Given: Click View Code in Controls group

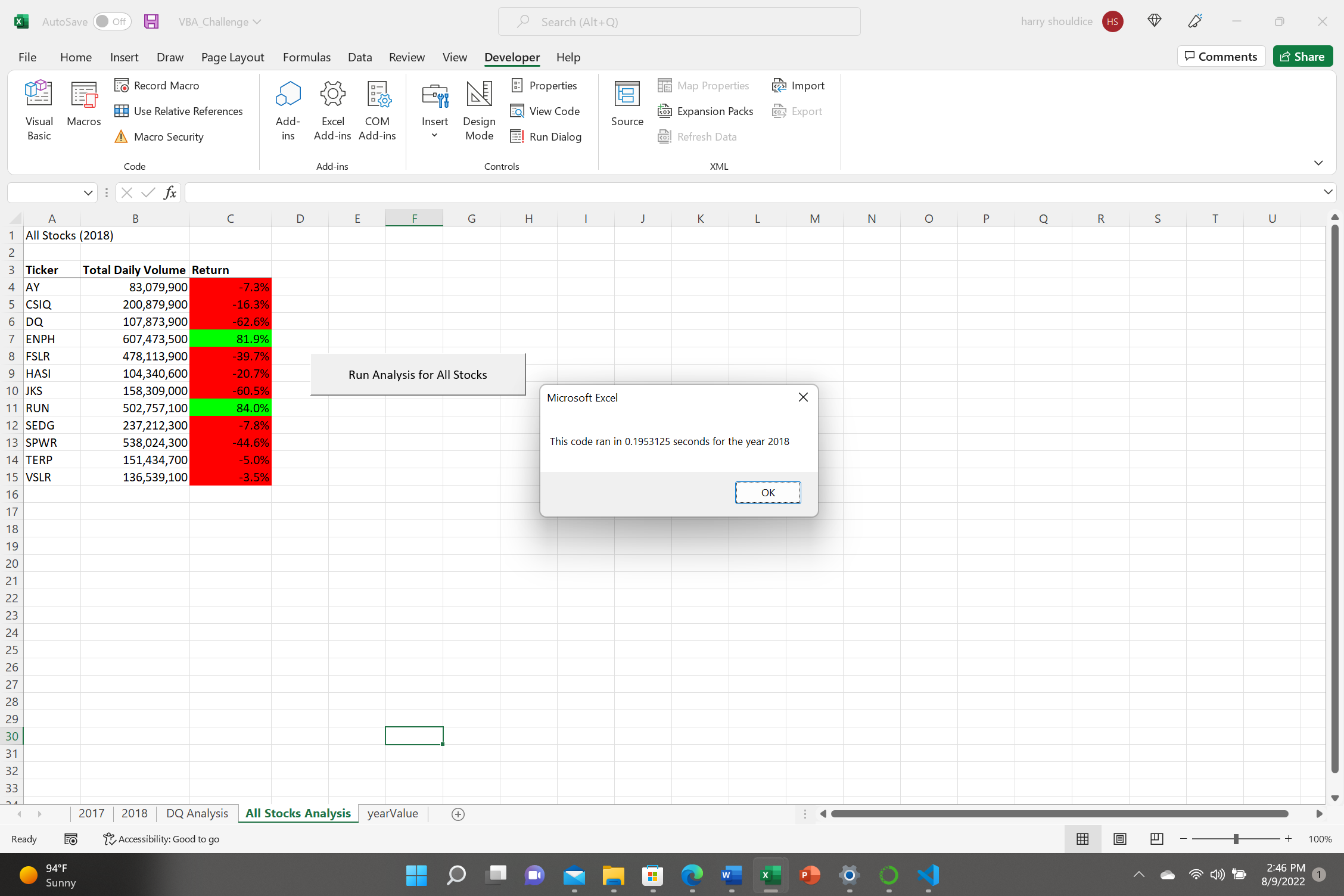Looking at the screenshot, I should click(x=545, y=111).
